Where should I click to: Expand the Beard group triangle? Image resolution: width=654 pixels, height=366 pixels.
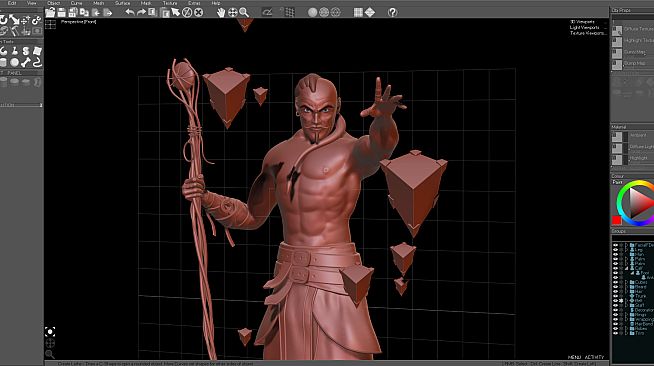point(626,287)
